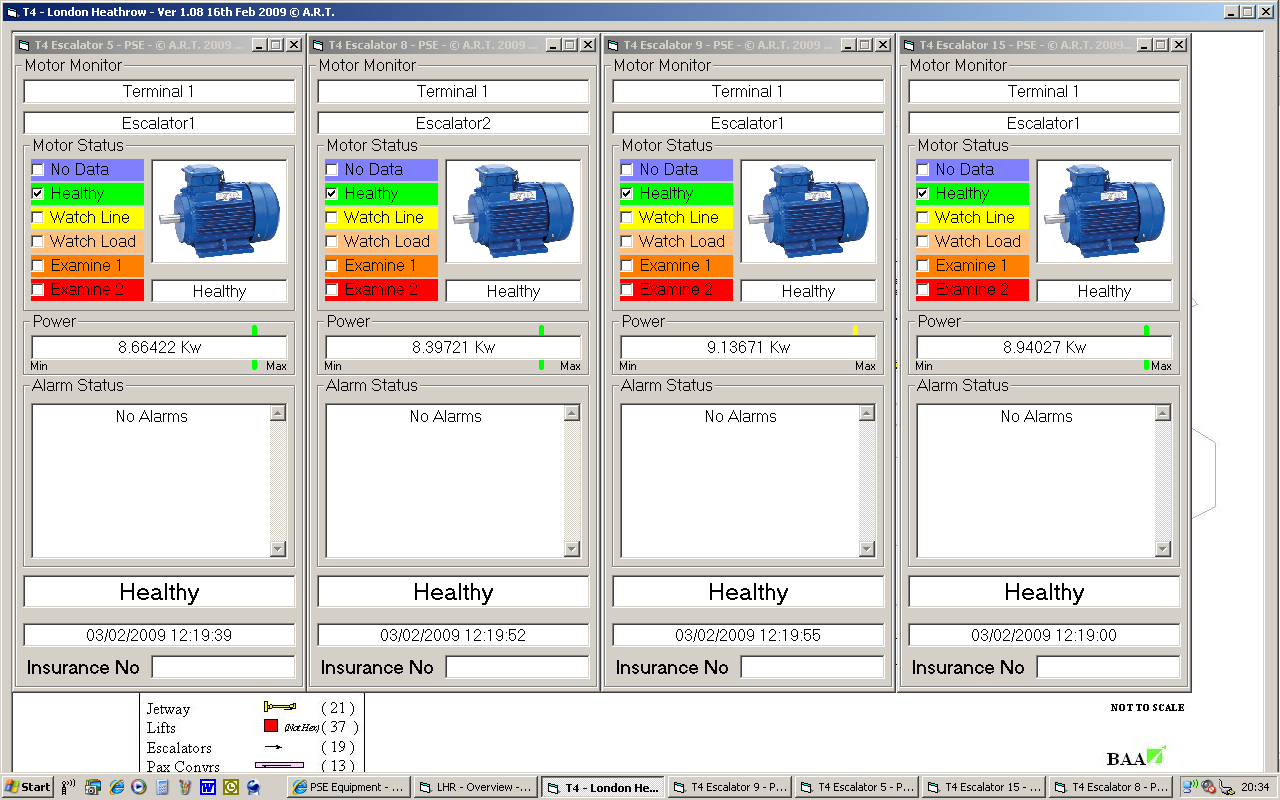Open the Windows Start menu
This screenshot has width=1280, height=800.
28,787
